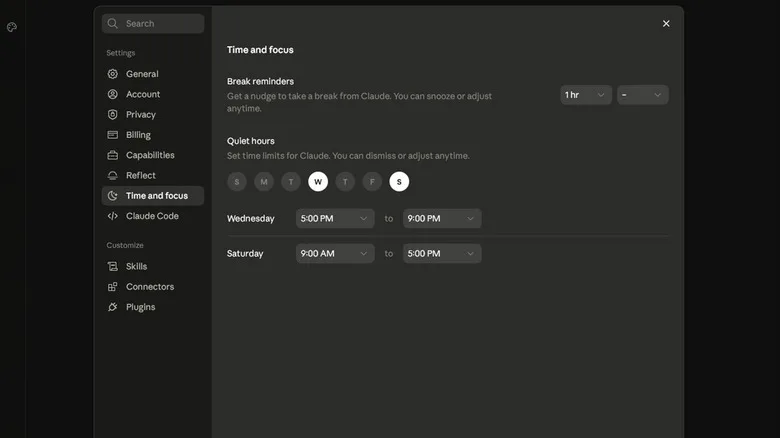Toggle the Tuesday day circle
The width and height of the screenshot is (780, 438).
[x=291, y=182]
